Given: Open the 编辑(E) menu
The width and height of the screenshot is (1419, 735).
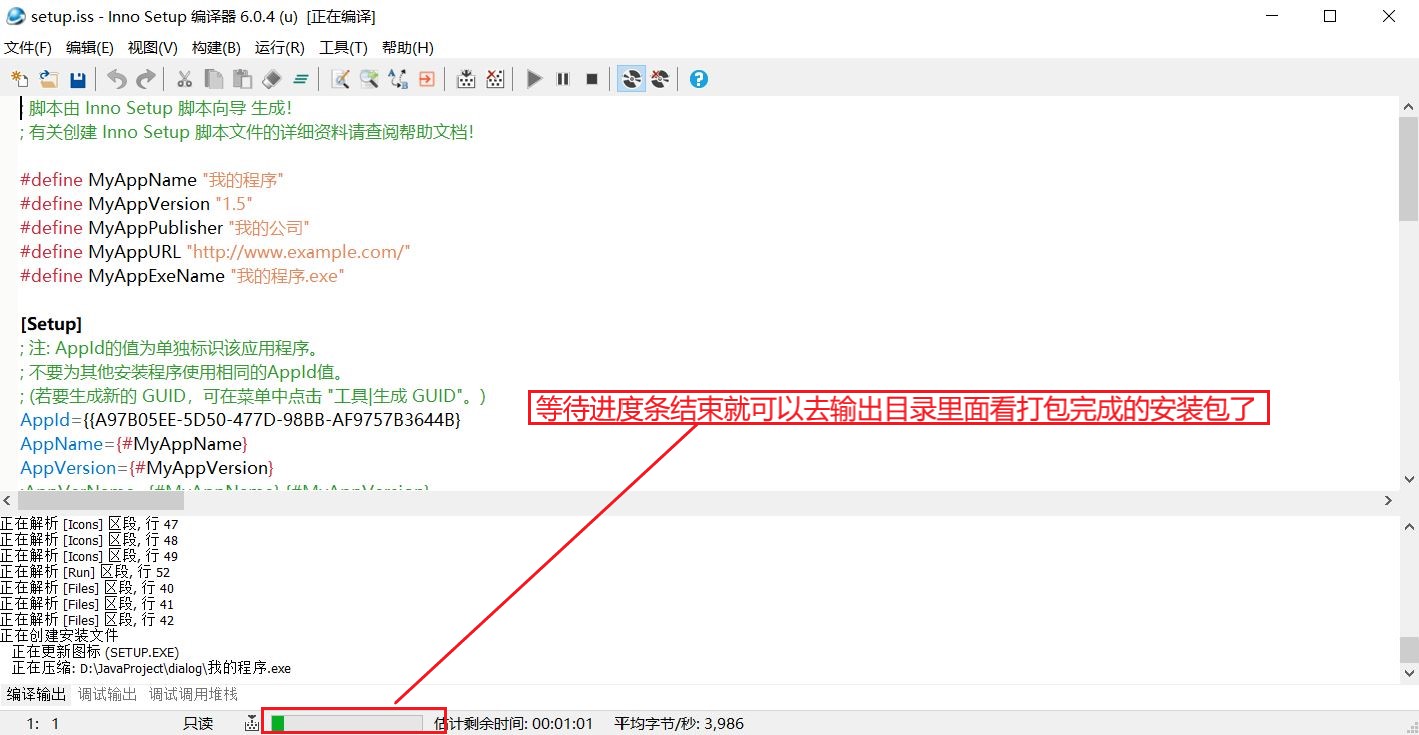Looking at the screenshot, I should click(90, 47).
